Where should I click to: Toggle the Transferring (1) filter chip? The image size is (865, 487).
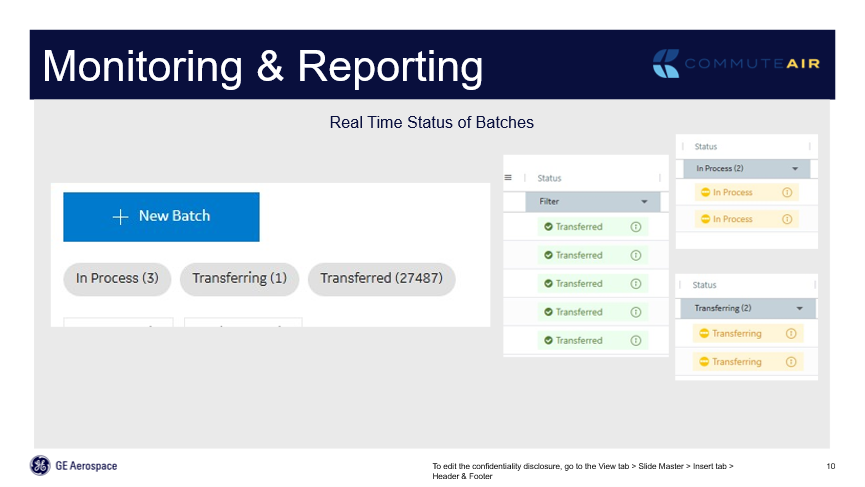(x=239, y=279)
